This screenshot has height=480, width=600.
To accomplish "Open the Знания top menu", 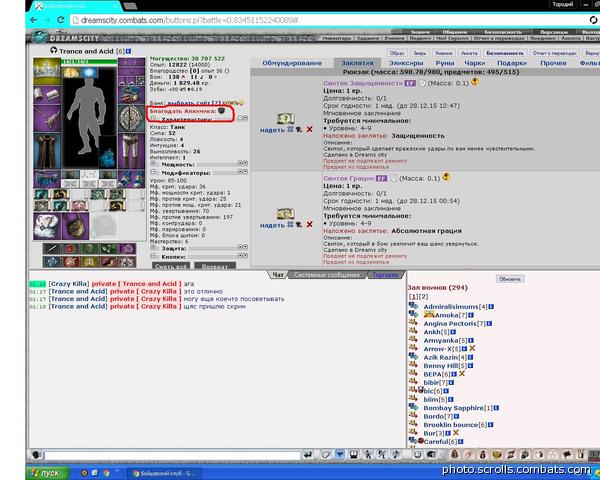I will (420, 32).
